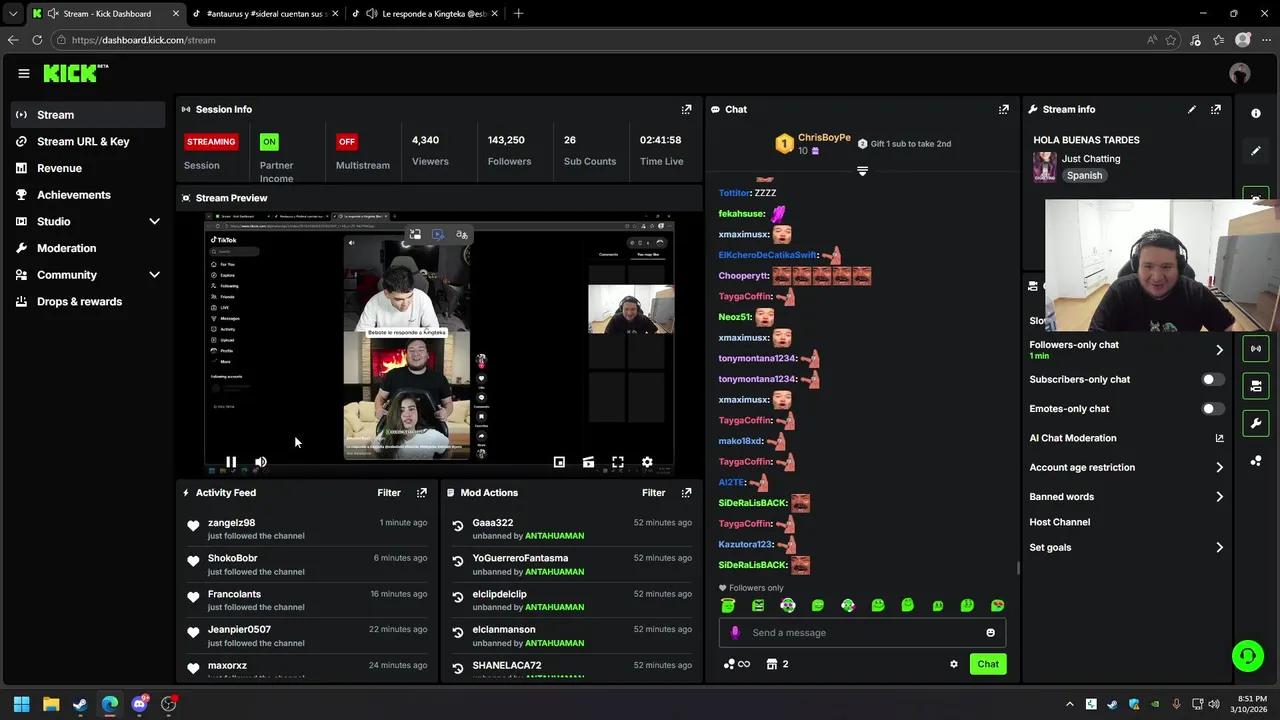
Task: Open the green support headset bubble
Action: coord(1247,656)
